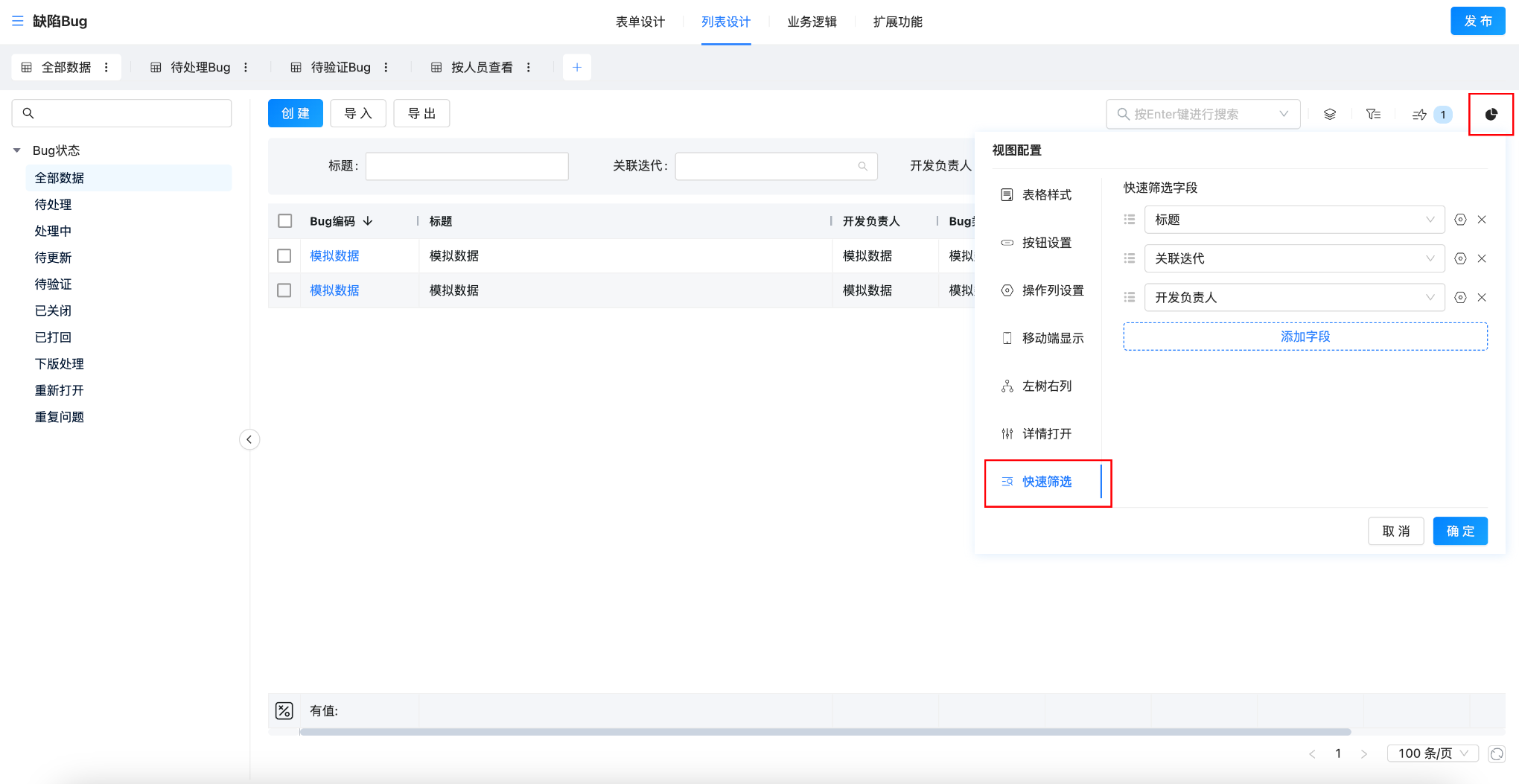Collapse the Bug状态 tree node
This screenshot has height=784, width=1519.
click(17, 150)
